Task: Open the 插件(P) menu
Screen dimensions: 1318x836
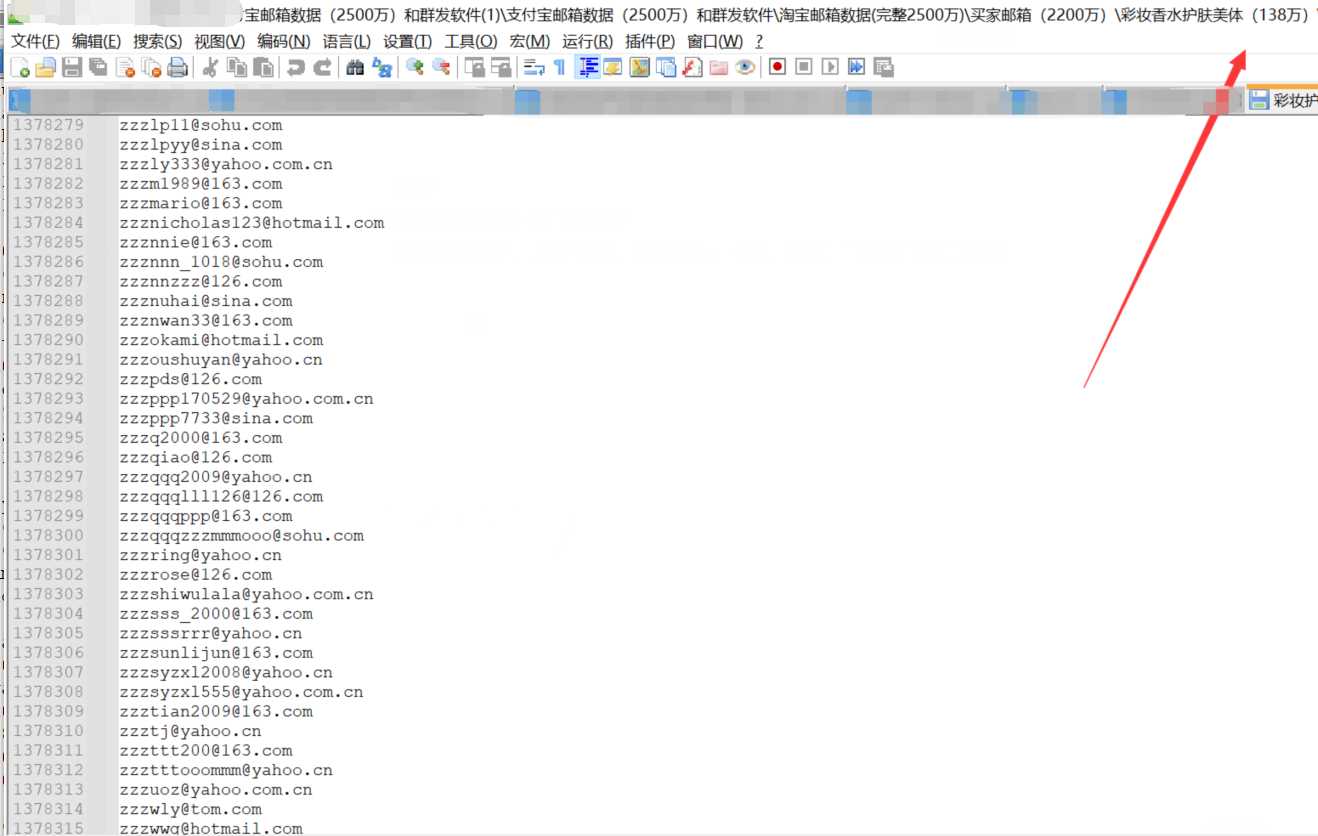Action: pos(650,41)
